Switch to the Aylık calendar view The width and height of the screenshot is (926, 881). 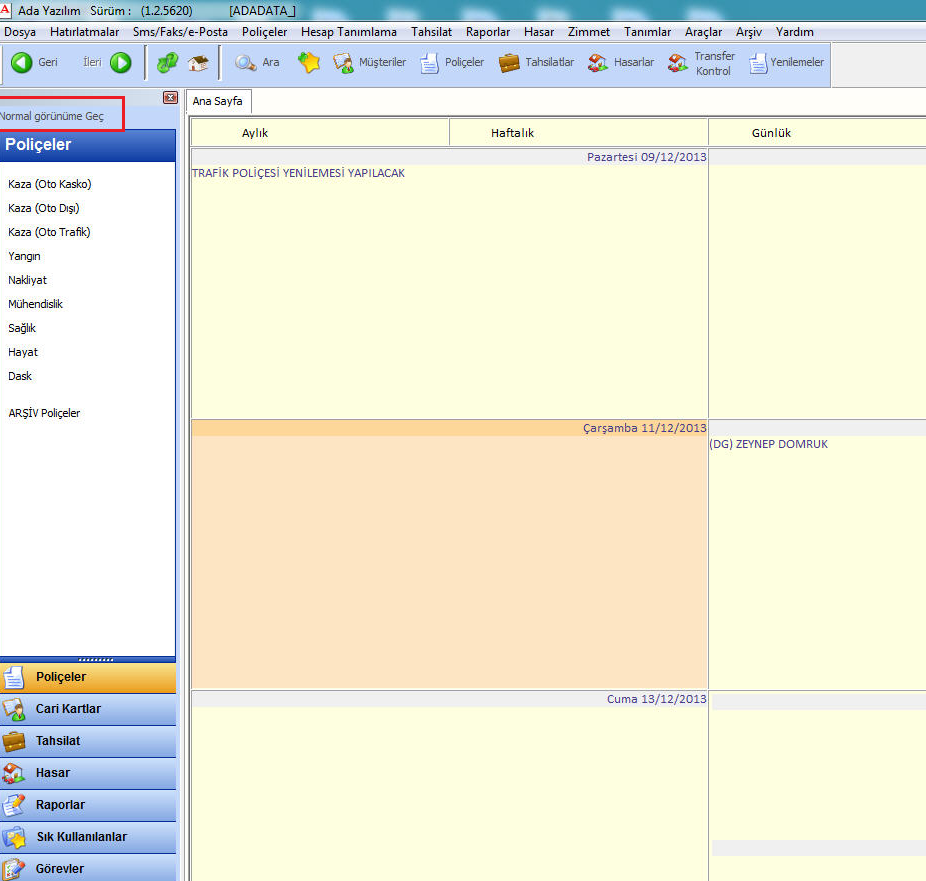point(255,133)
